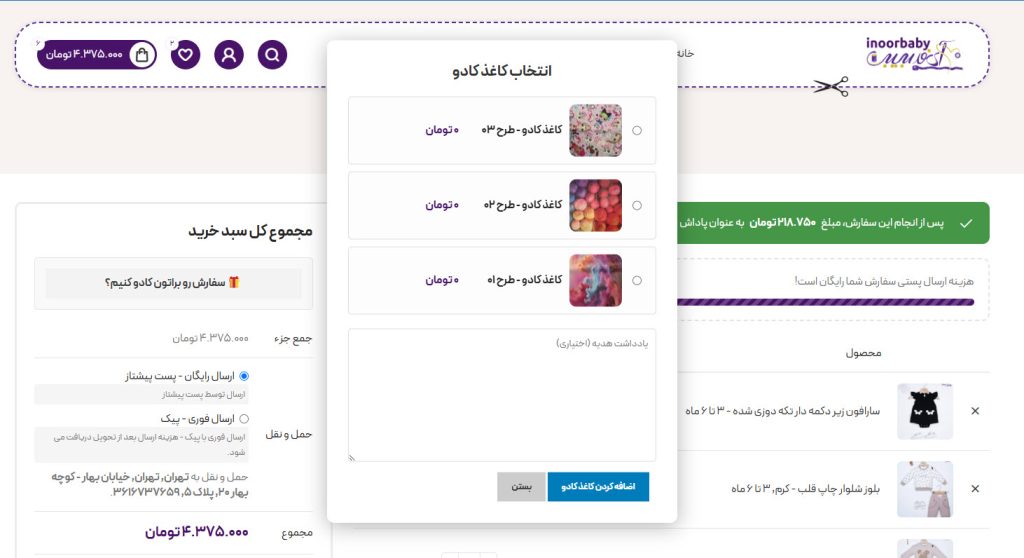Type in the optional gift note field

502,395
